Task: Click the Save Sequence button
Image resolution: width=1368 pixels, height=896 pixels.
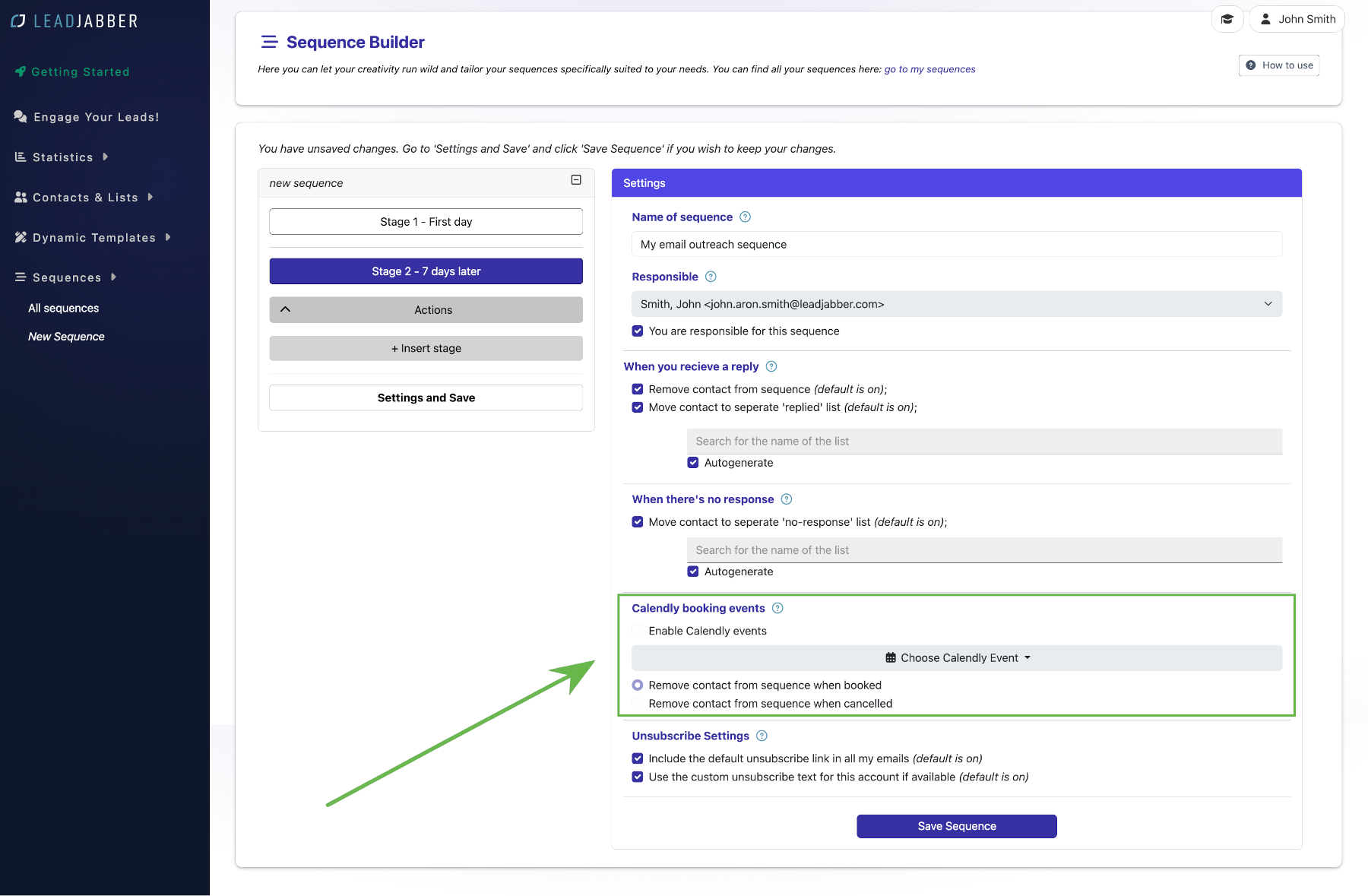Action: click(957, 826)
